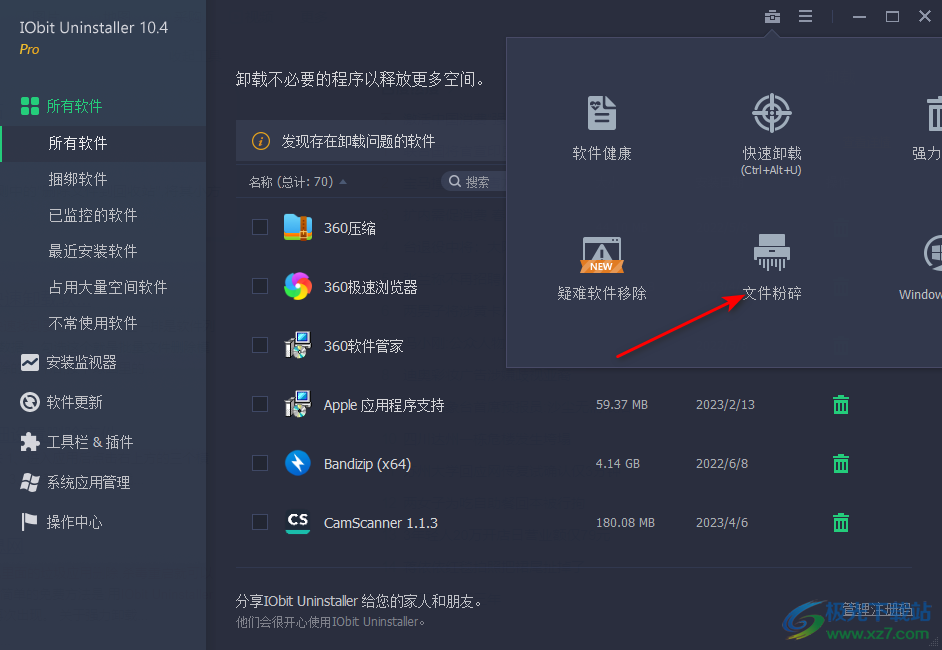Click the 180.08 MB size cell
Screen dimensions: 942x650
coord(625,523)
